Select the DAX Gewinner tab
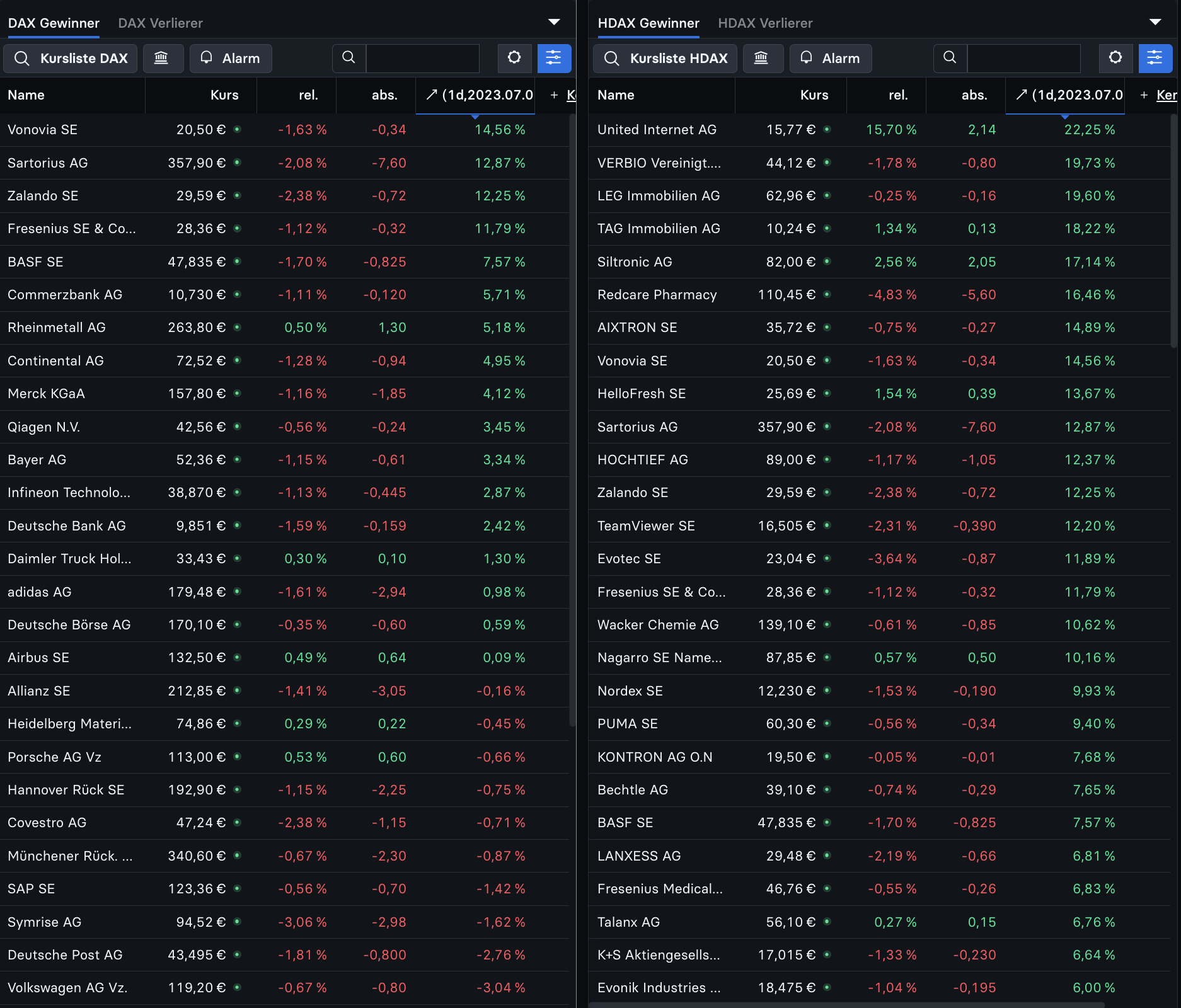 coord(54,23)
